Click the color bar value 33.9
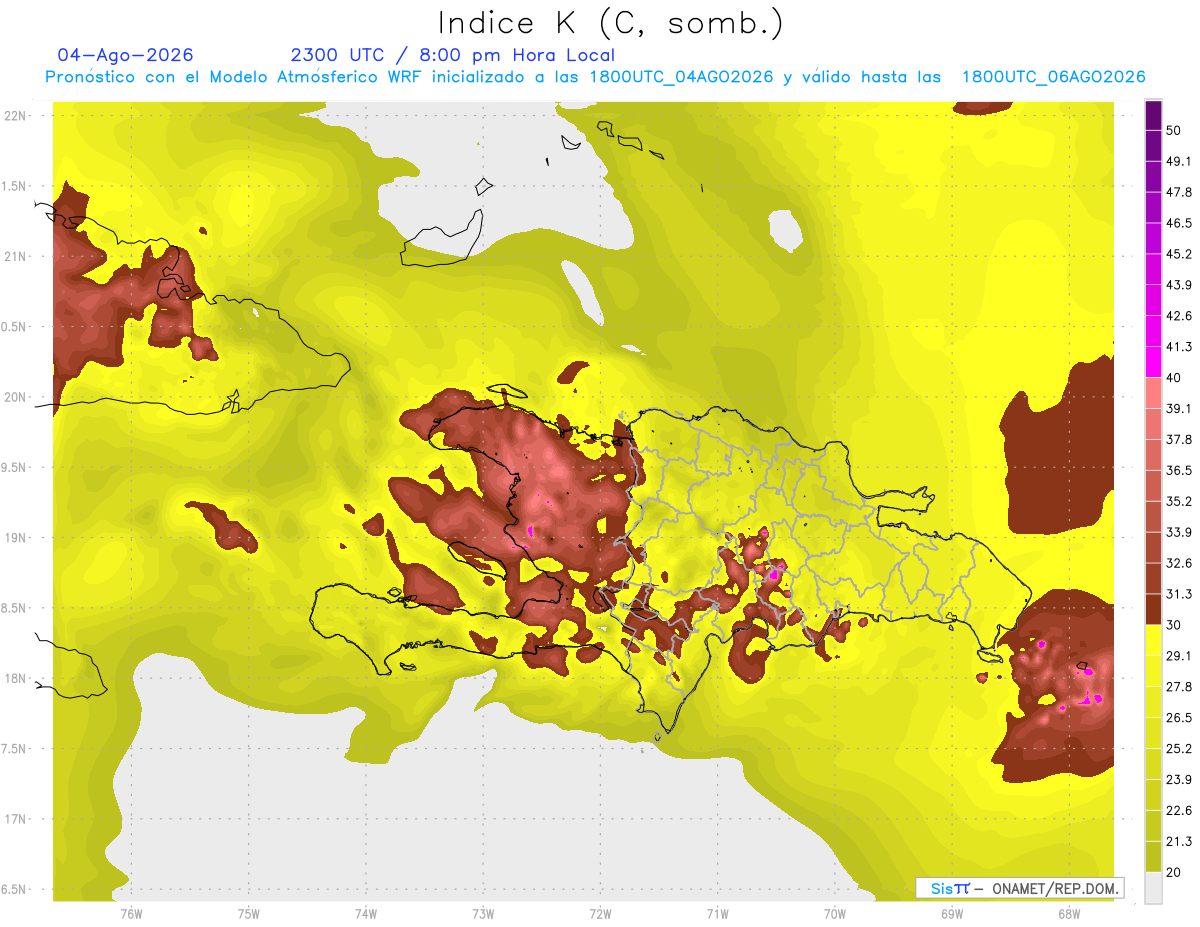 [x=1179, y=532]
